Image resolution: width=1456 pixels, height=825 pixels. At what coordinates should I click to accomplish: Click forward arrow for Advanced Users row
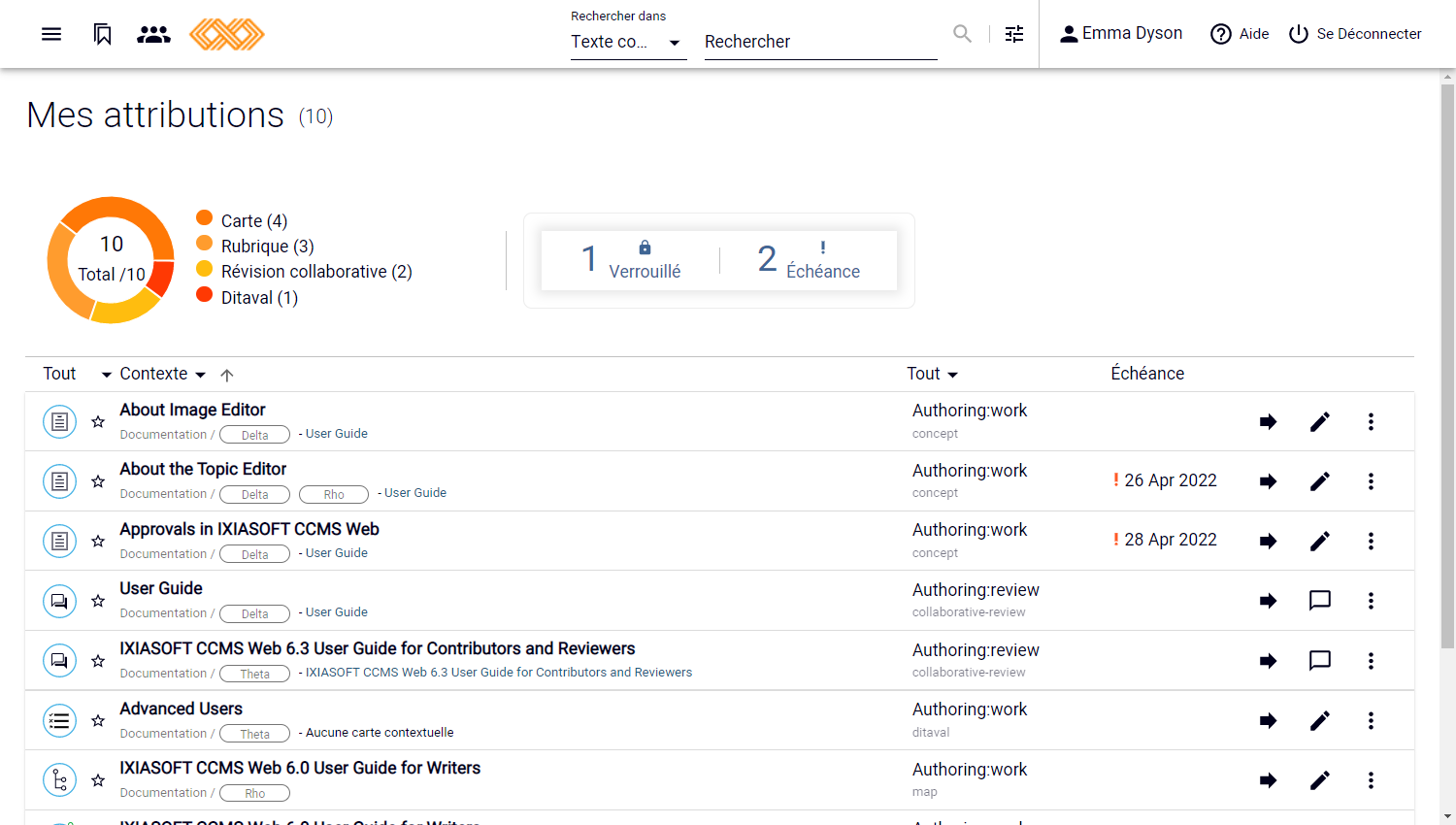tap(1268, 720)
